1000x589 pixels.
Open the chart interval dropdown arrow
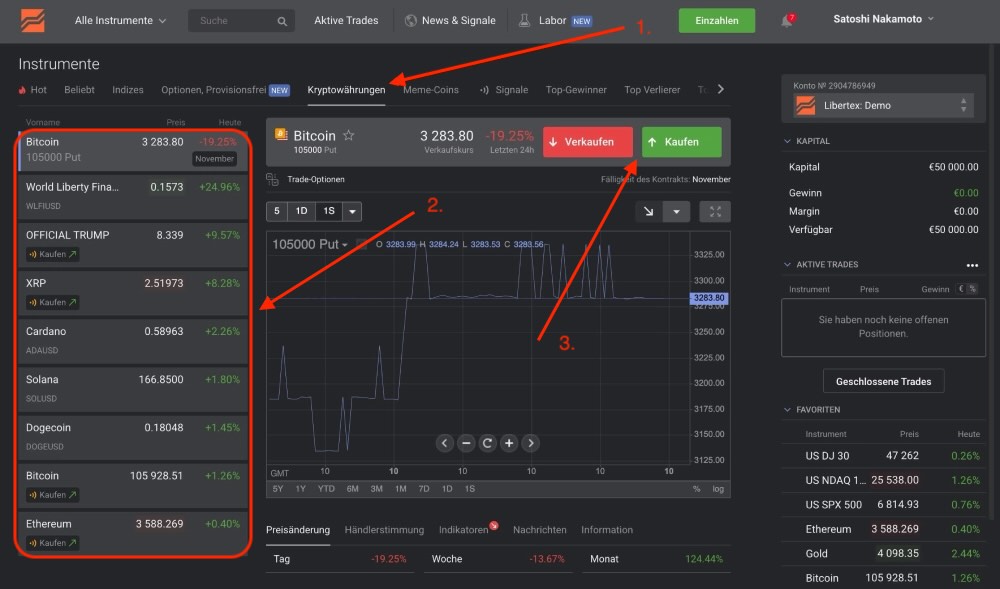click(x=351, y=211)
